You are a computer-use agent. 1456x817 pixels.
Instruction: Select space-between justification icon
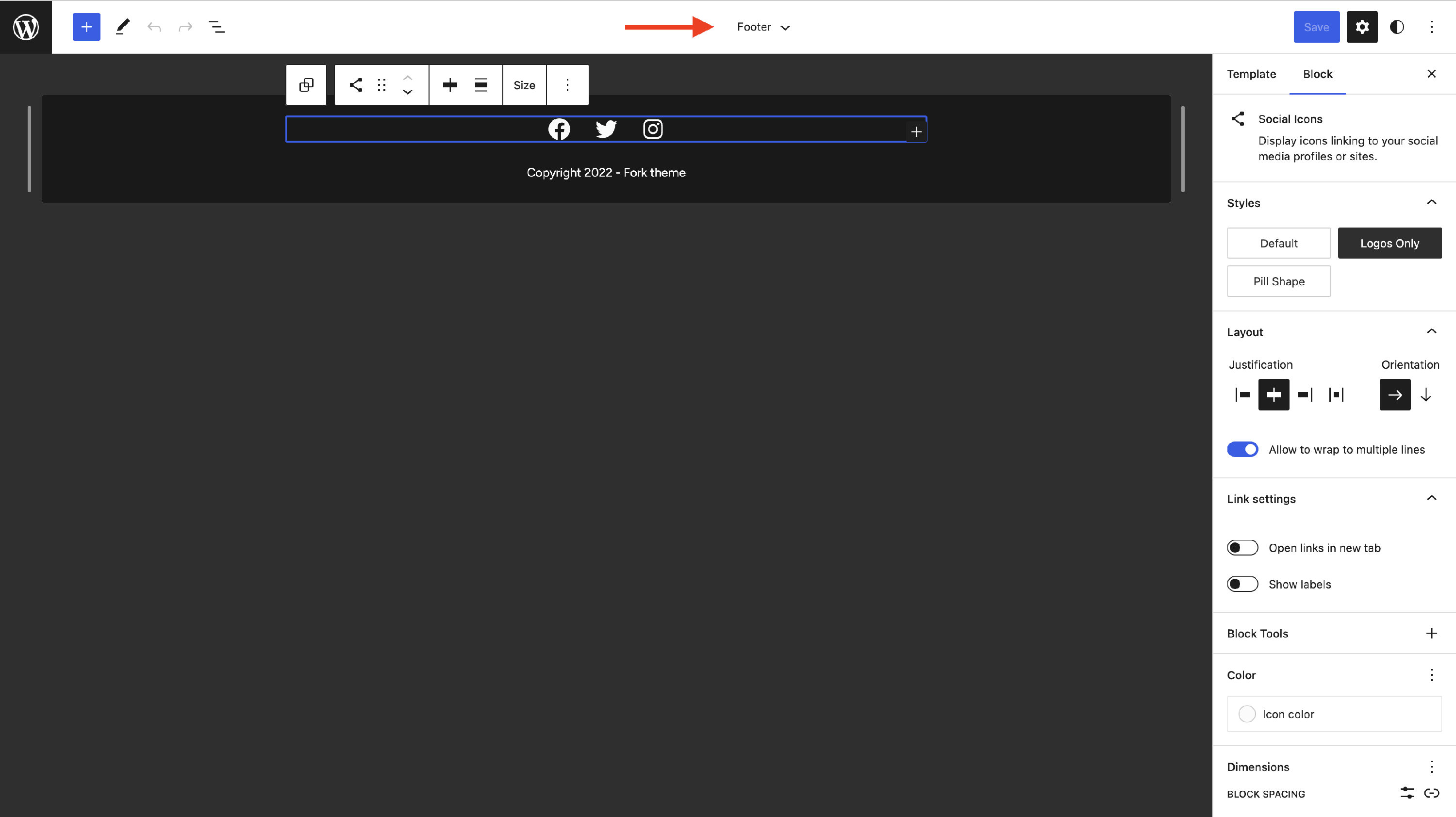coord(1336,394)
